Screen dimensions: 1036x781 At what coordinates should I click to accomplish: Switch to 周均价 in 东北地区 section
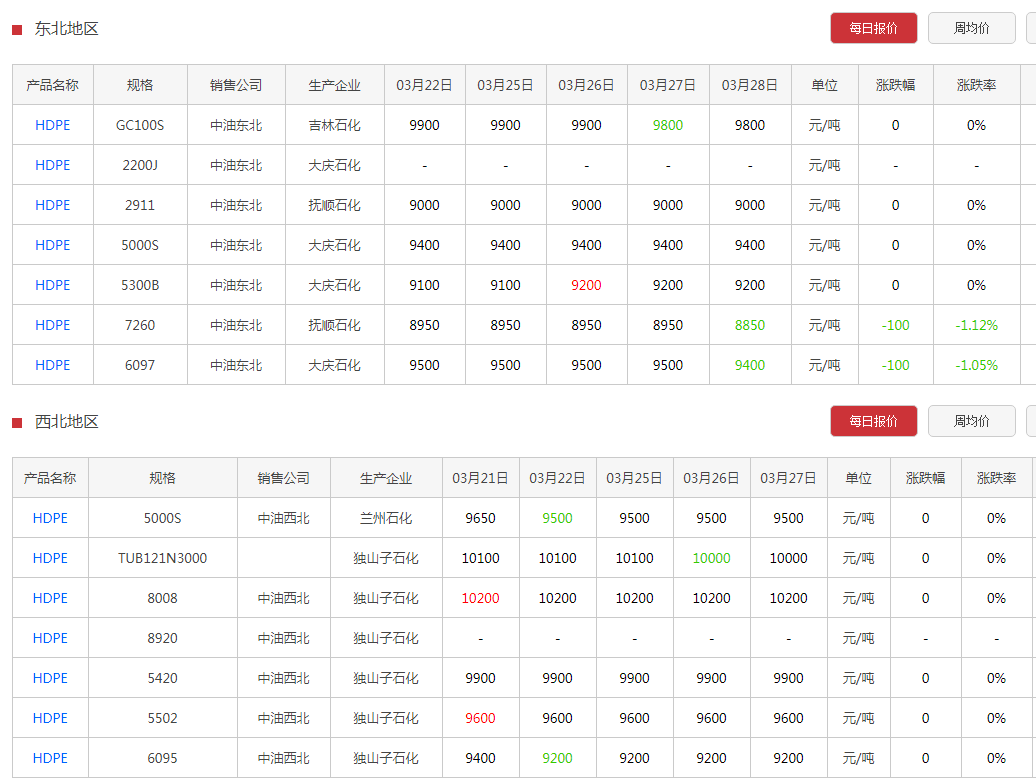(971, 28)
